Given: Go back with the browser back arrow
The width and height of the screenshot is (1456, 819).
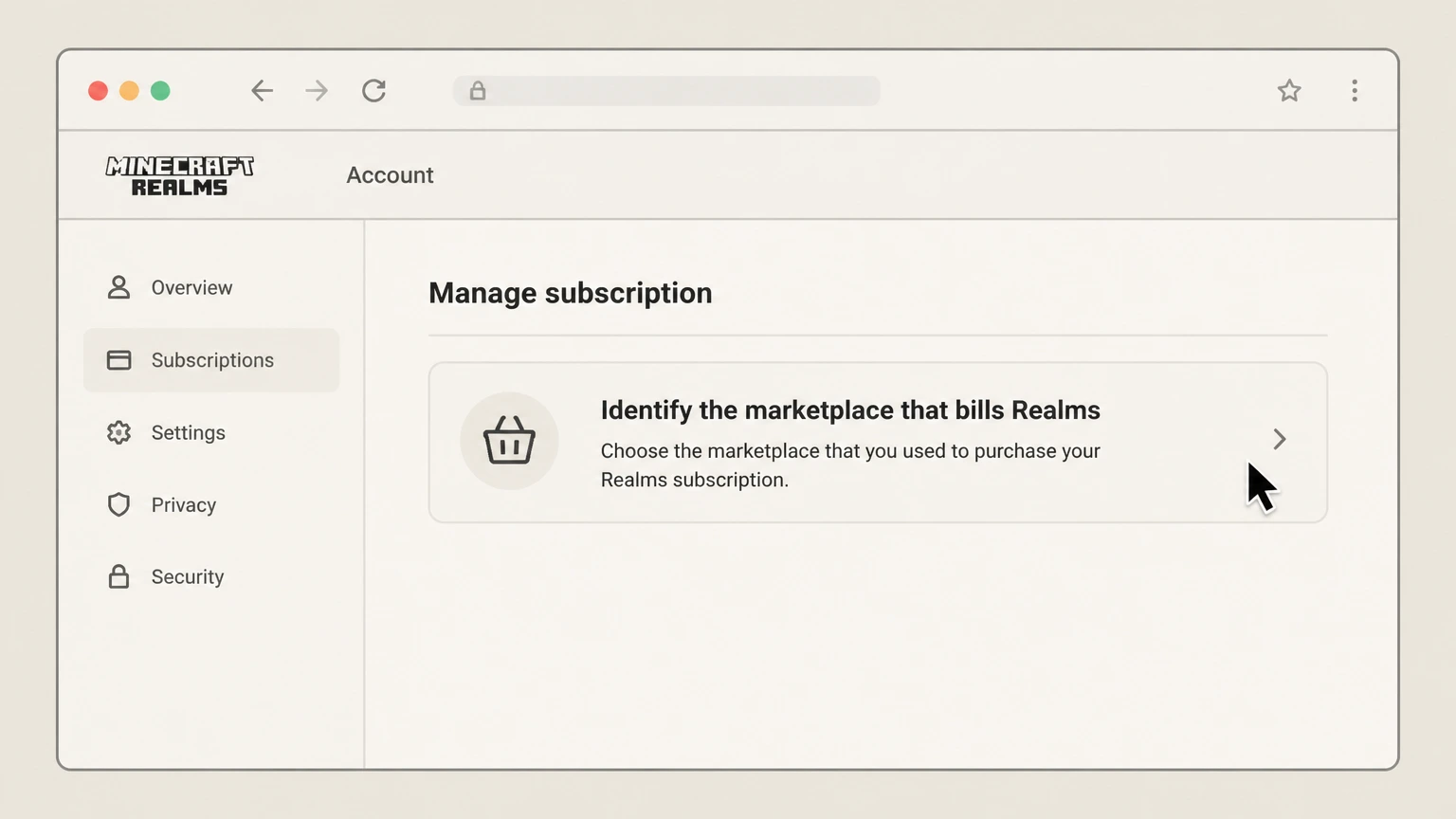Looking at the screenshot, I should (x=262, y=91).
